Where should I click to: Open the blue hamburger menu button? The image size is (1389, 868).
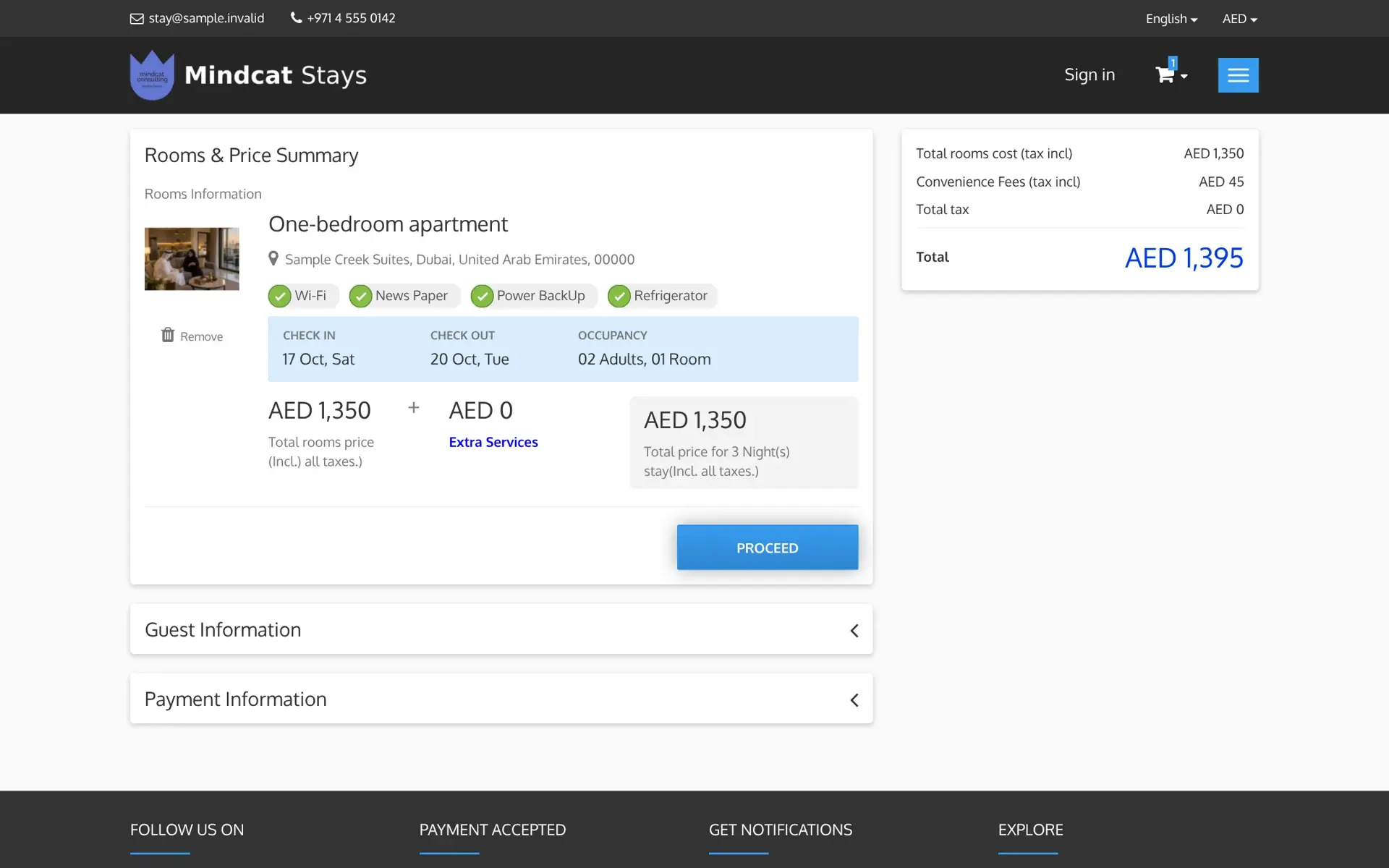[1238, 75]
